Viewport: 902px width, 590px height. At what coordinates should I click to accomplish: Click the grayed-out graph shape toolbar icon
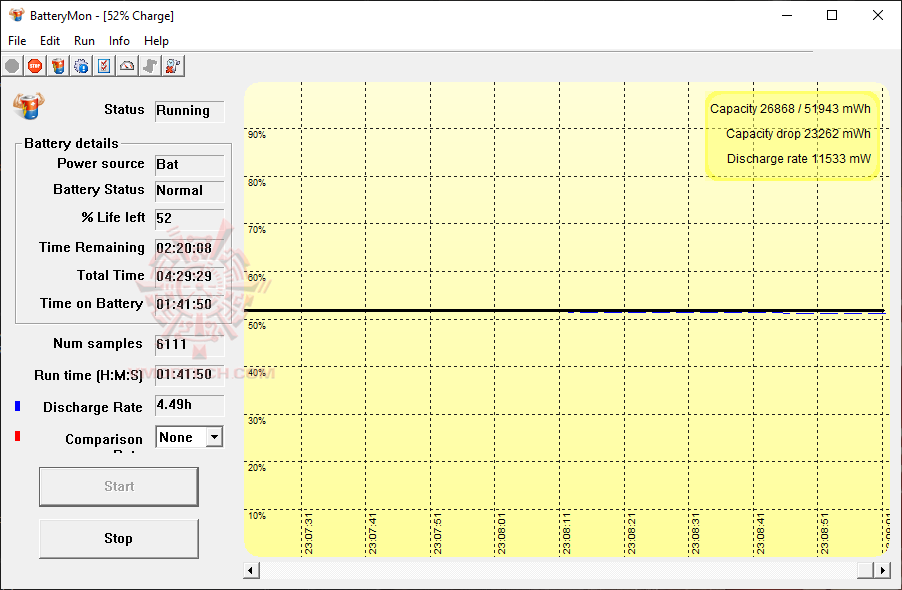(150, 66)
